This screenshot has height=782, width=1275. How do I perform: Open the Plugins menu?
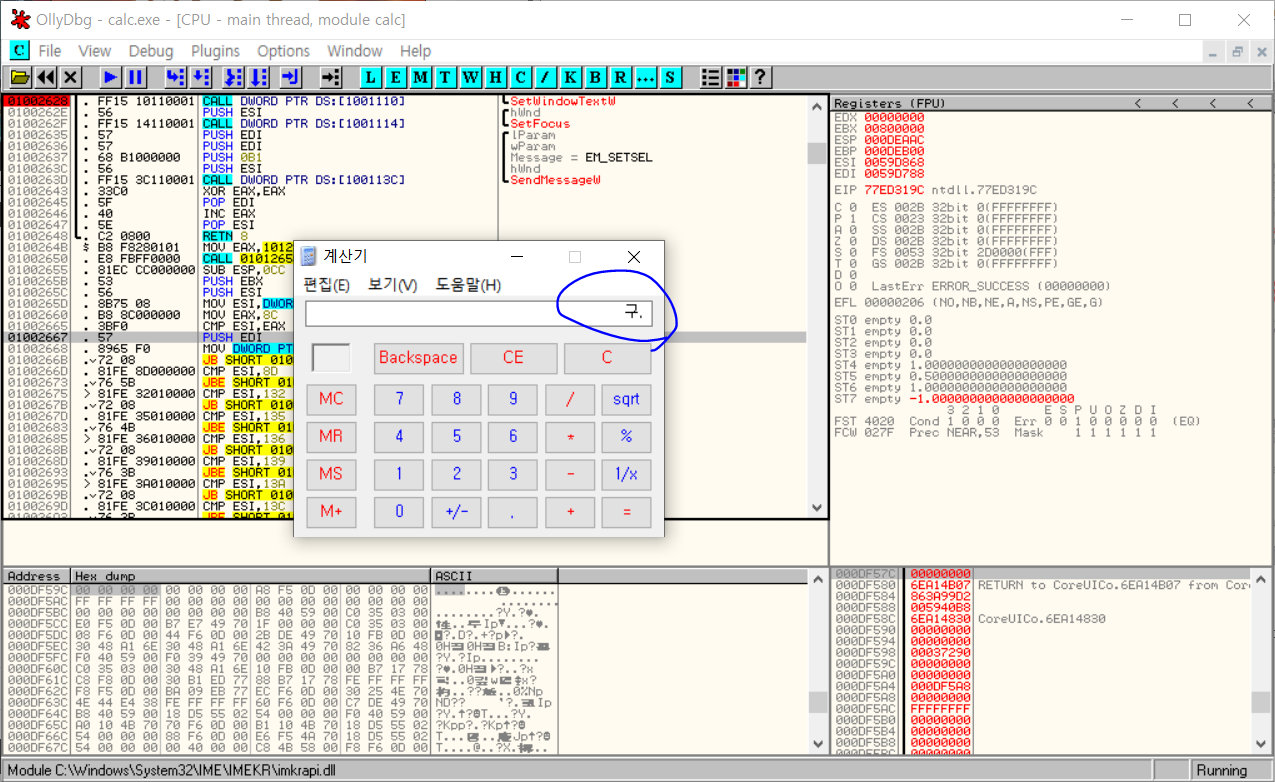[215, 51]
